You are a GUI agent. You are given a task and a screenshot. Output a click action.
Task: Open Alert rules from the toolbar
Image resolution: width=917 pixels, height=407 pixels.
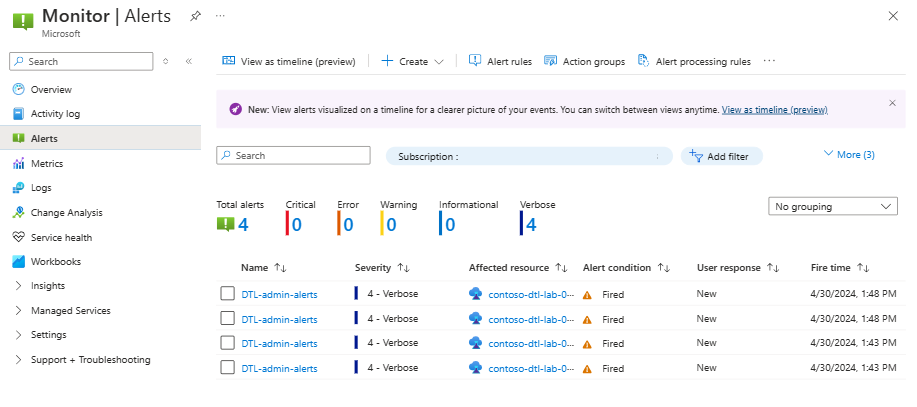[x=501, y=61]
